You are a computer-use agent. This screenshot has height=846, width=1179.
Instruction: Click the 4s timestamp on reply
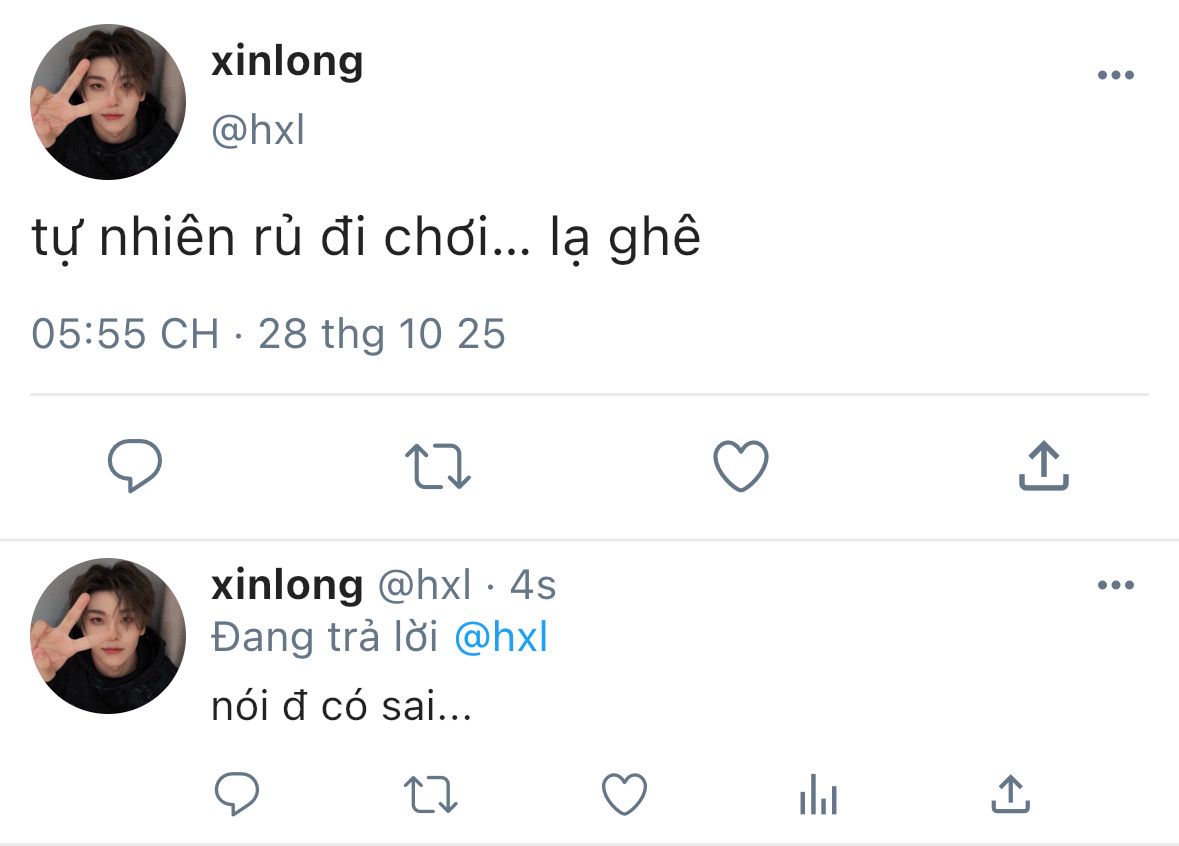[x=533, y=586]
